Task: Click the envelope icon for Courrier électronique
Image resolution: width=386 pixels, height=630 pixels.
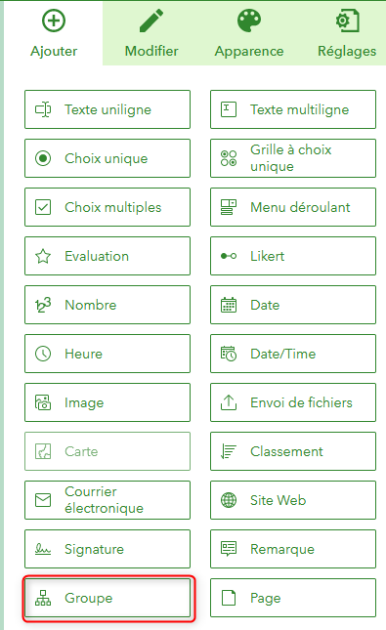Action: [x=43, y=500]
